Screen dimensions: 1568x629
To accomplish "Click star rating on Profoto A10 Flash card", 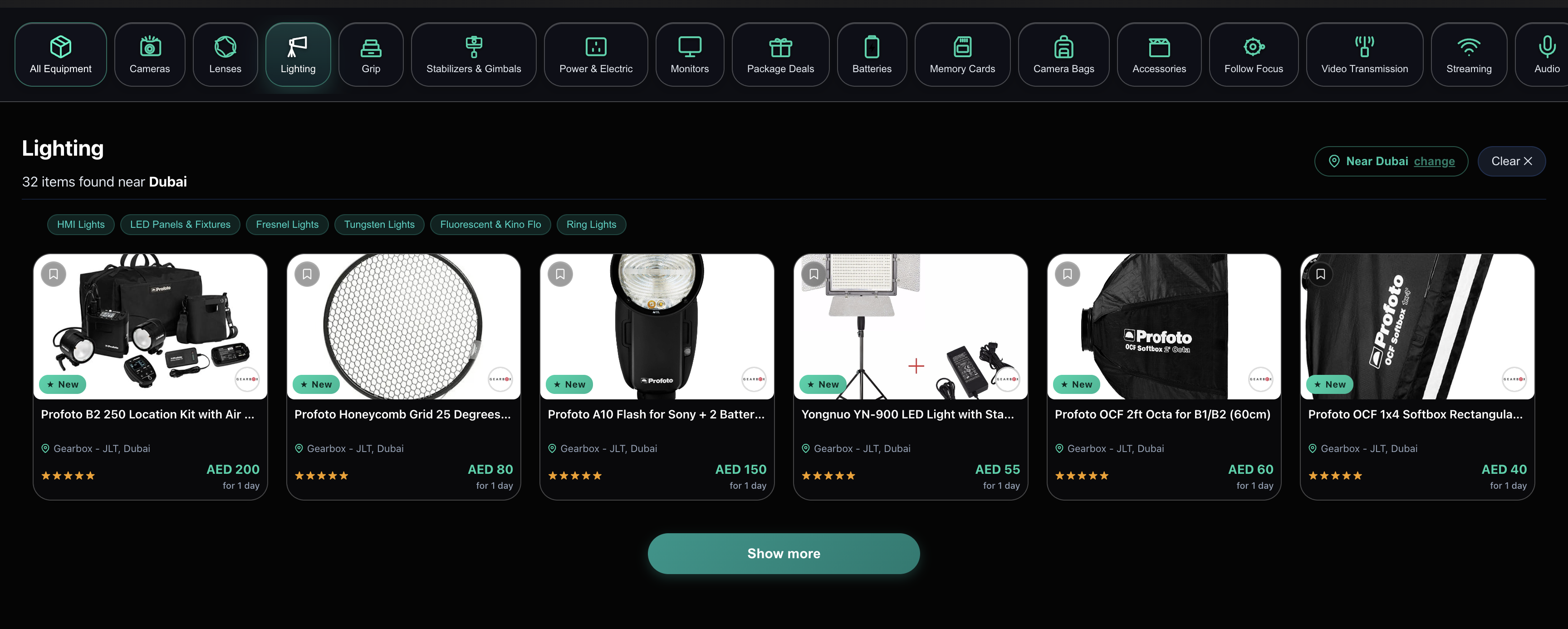I will pyautogui.click(x=574, y=476).
